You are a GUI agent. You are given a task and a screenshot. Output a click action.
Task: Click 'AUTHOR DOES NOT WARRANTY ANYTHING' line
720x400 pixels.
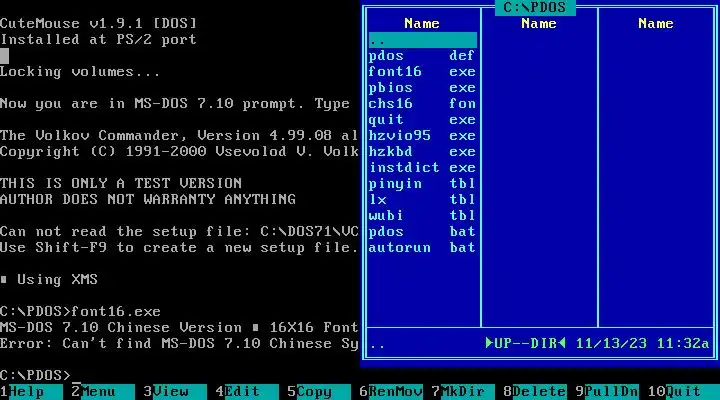click(x=148, y=200)
